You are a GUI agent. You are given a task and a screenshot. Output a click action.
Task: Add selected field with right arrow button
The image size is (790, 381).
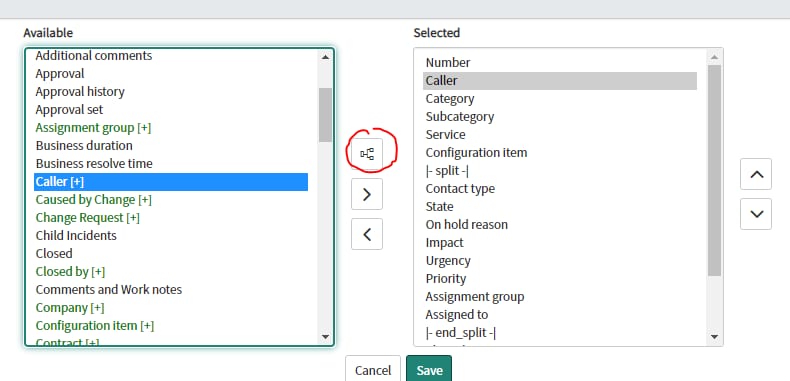(x=367, y=194)
